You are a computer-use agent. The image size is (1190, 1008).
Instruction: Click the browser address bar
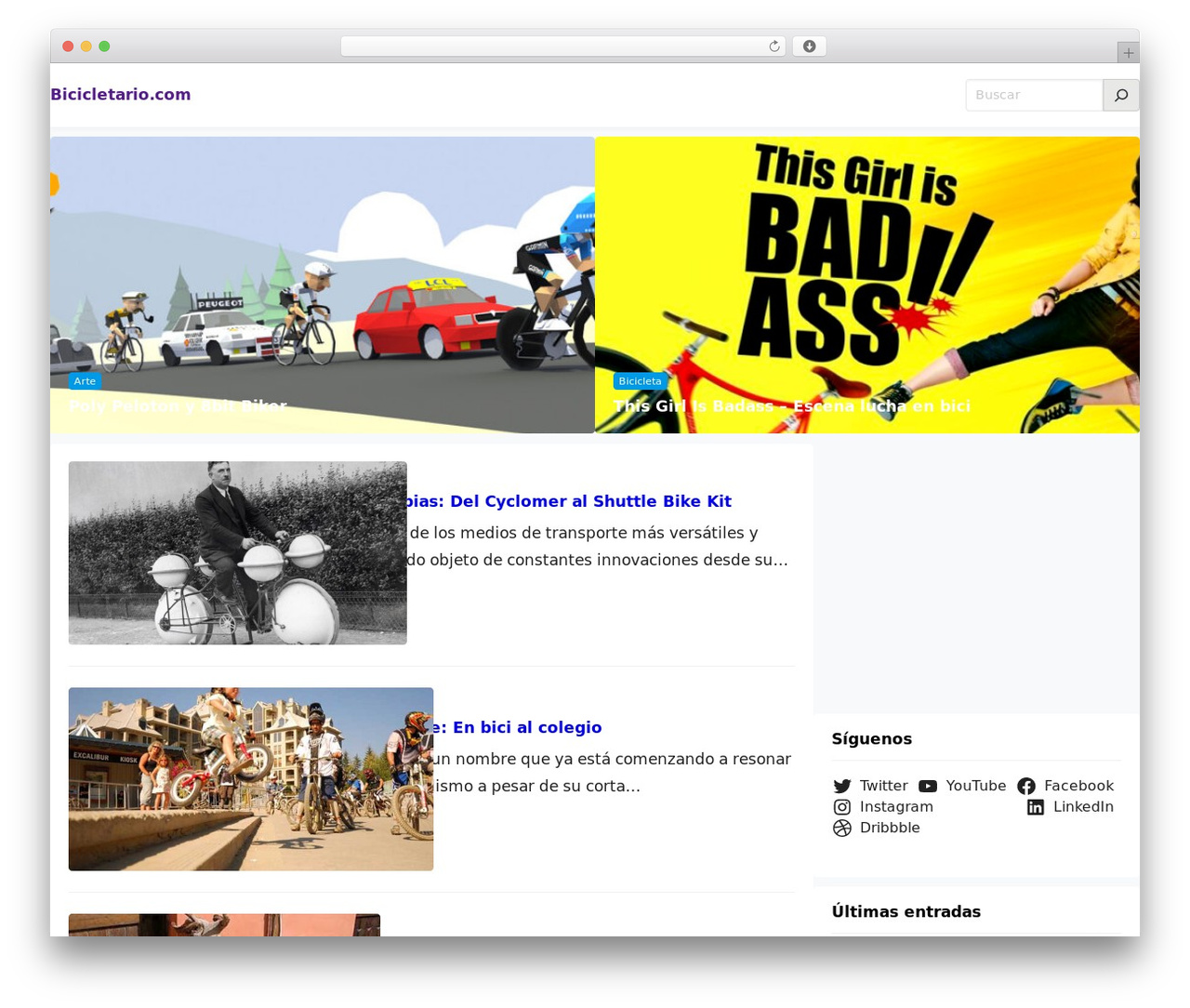point(563,46)
